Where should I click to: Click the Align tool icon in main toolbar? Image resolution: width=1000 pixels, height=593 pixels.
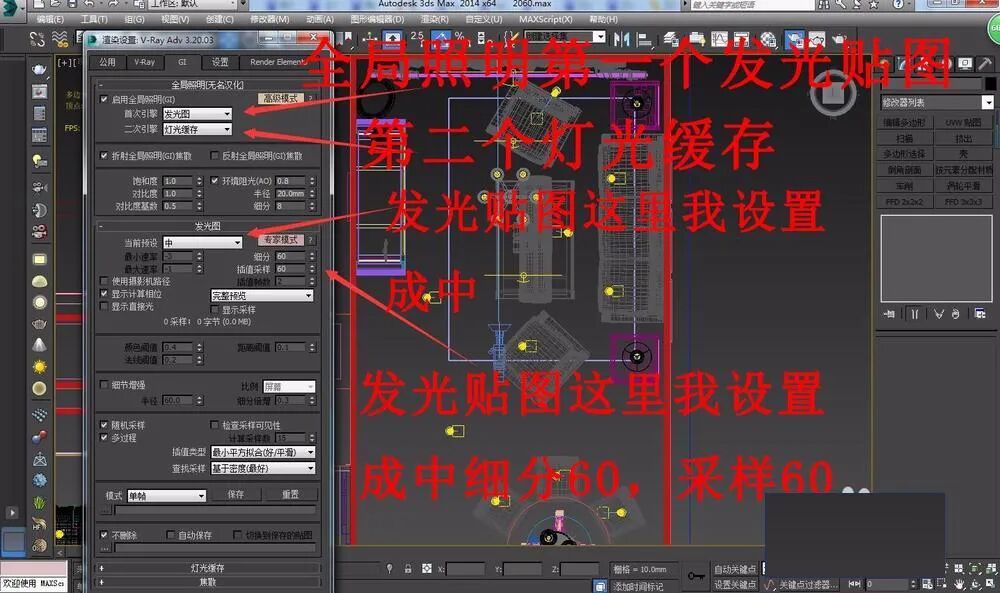click(645, 40)
